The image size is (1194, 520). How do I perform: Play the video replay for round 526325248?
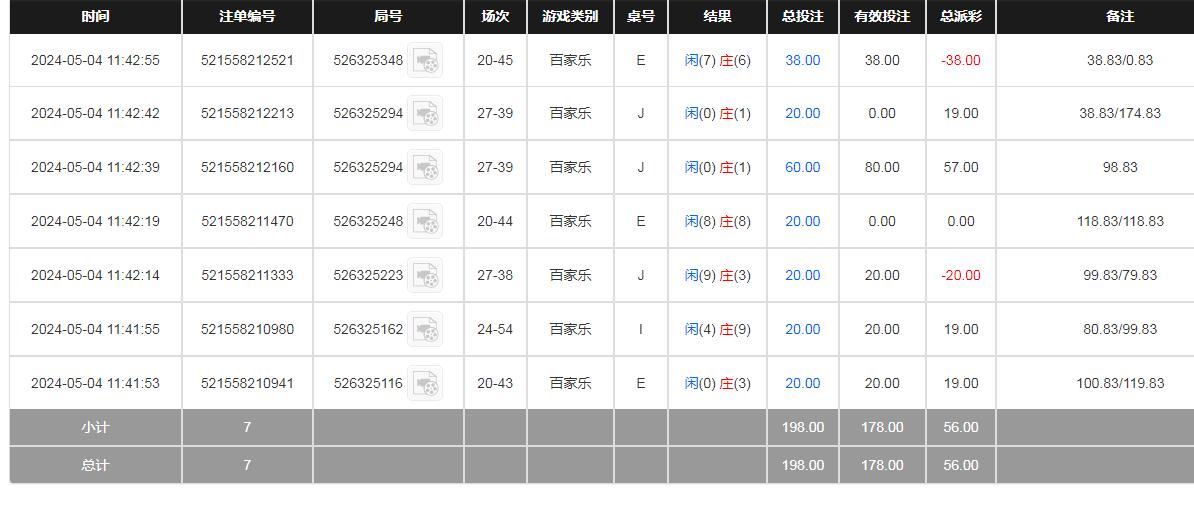[425, 222]
